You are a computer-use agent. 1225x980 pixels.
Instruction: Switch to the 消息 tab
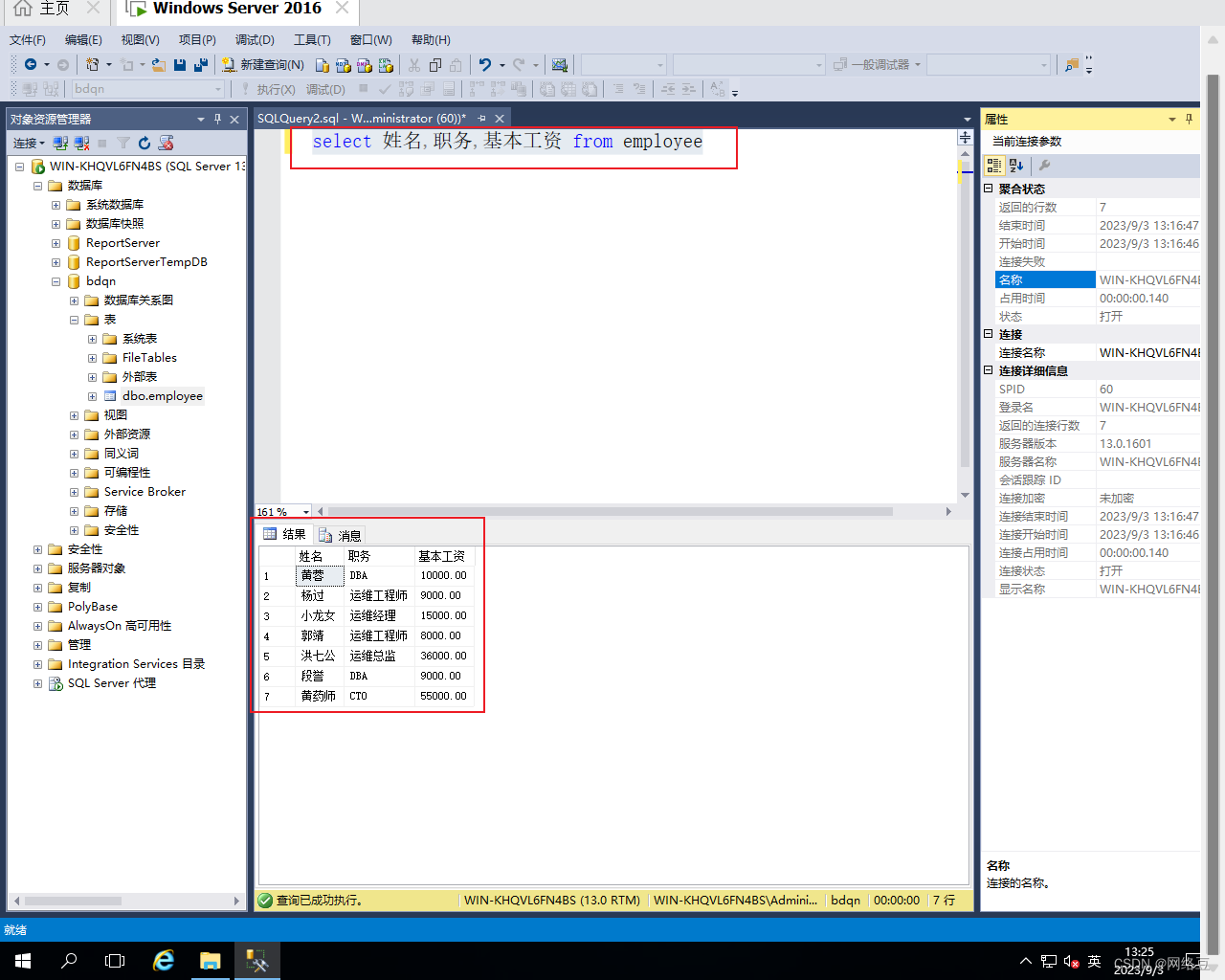click(341, 535)
